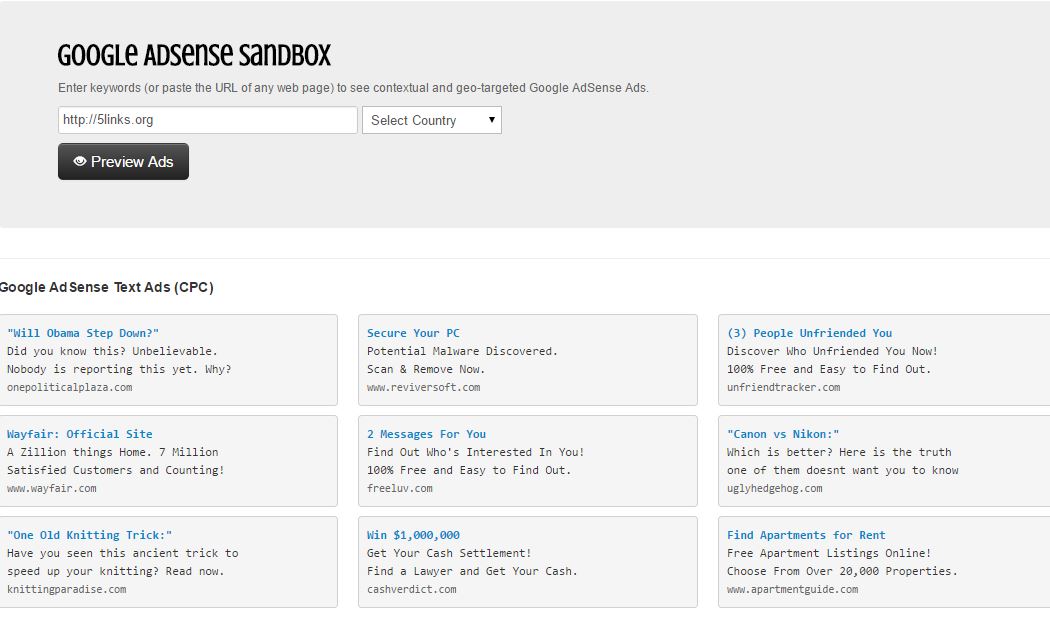Click the www.reviversoft.com ad URL

click(x=423, y=387)
